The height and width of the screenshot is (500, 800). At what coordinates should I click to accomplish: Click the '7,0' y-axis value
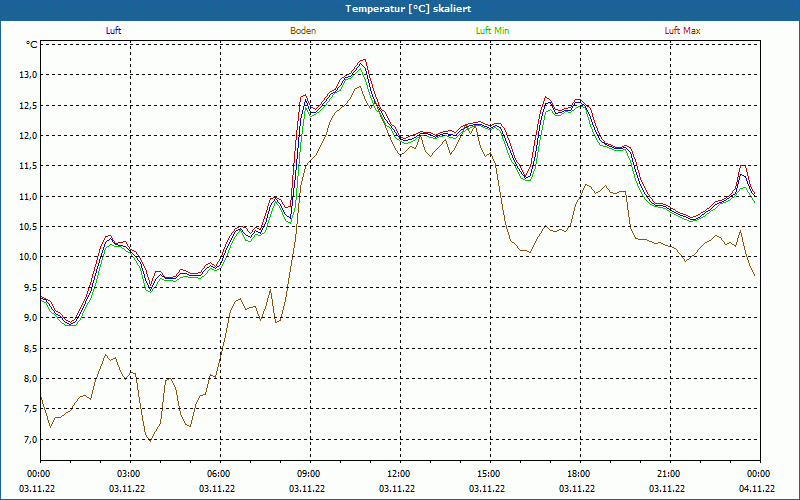click(x=31, y=439)
